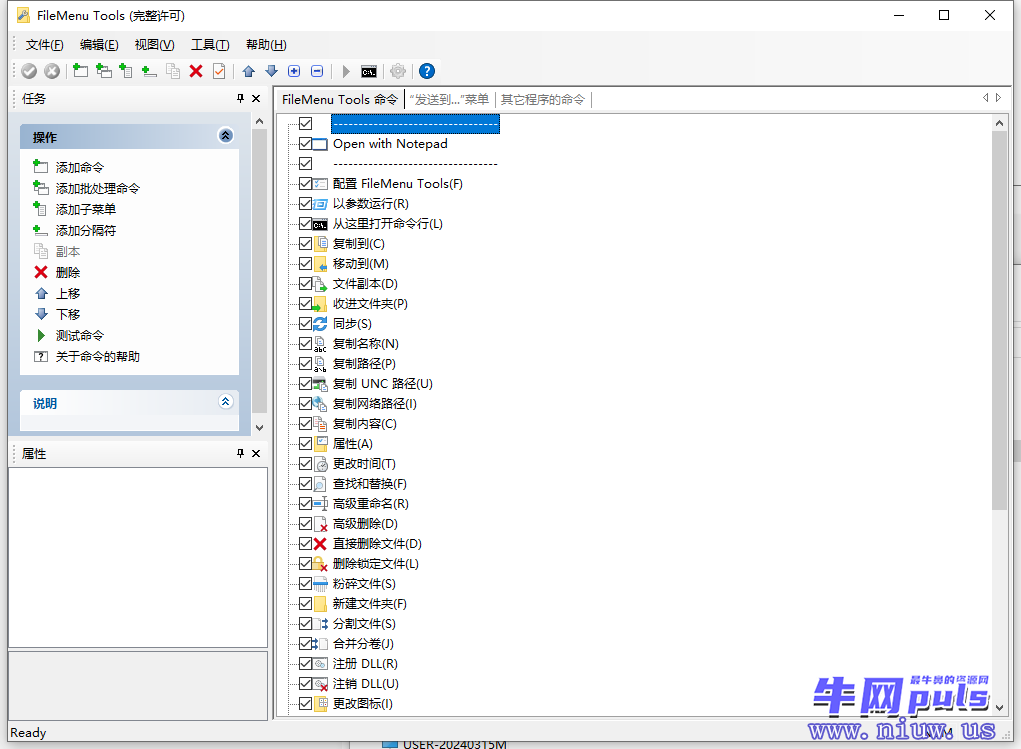The height and width of the screenshot is (749, 1021).
Task: Select the 复制 UNC 路径(U) command
Action: click(x=382, y=384)
